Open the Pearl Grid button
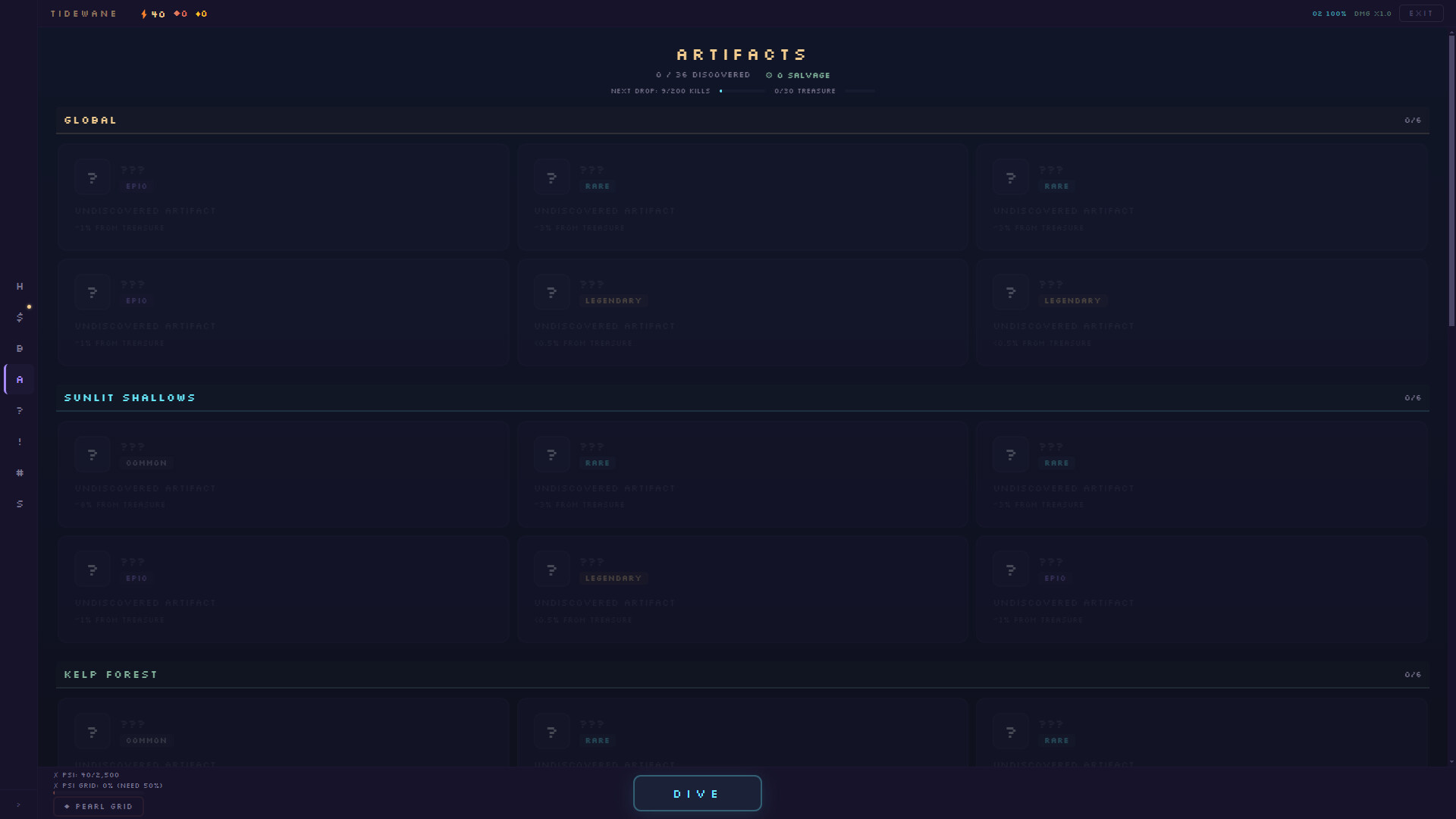 [99, 806]
